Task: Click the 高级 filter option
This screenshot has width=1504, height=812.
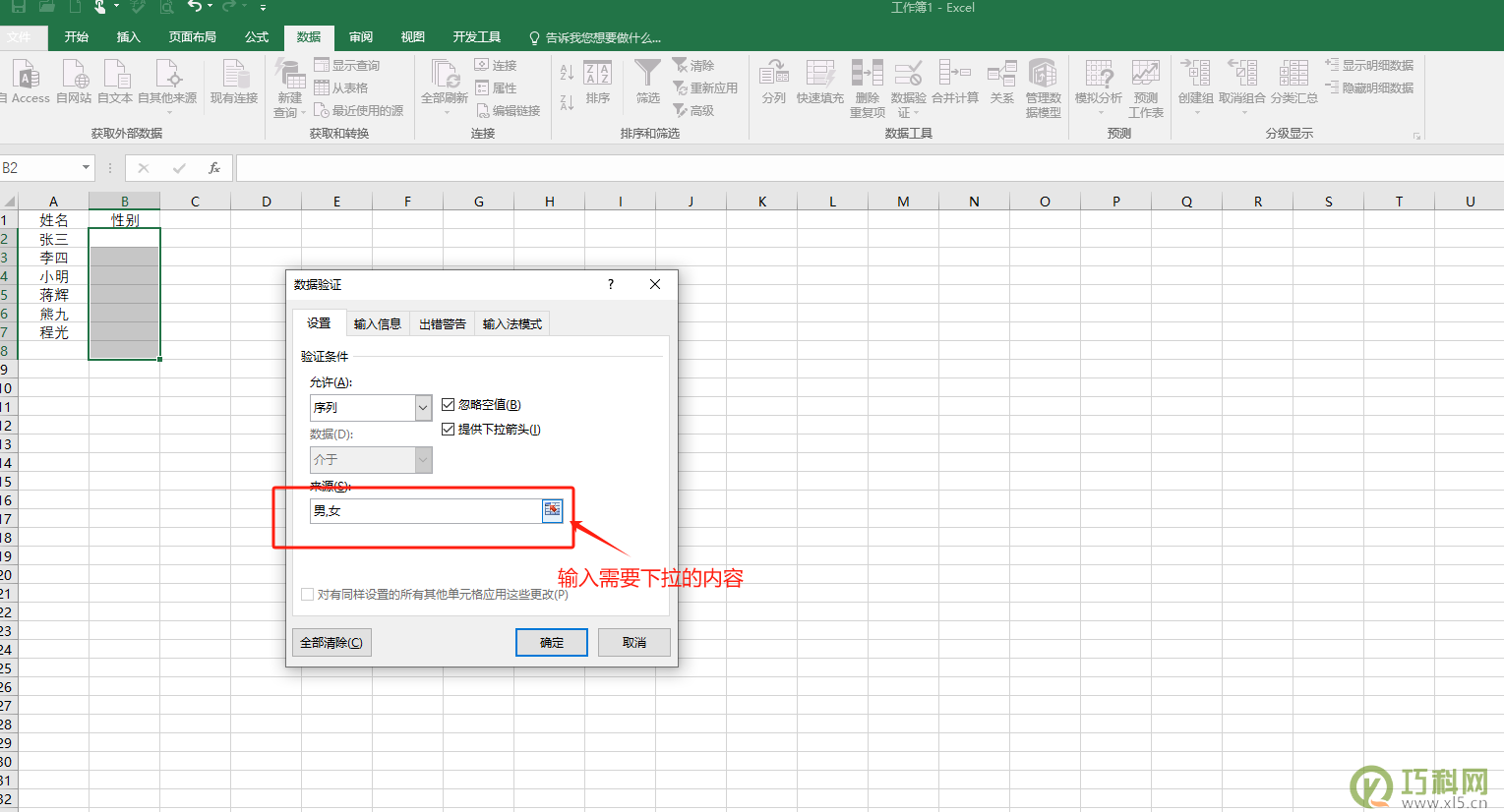Action: point(693,110)
